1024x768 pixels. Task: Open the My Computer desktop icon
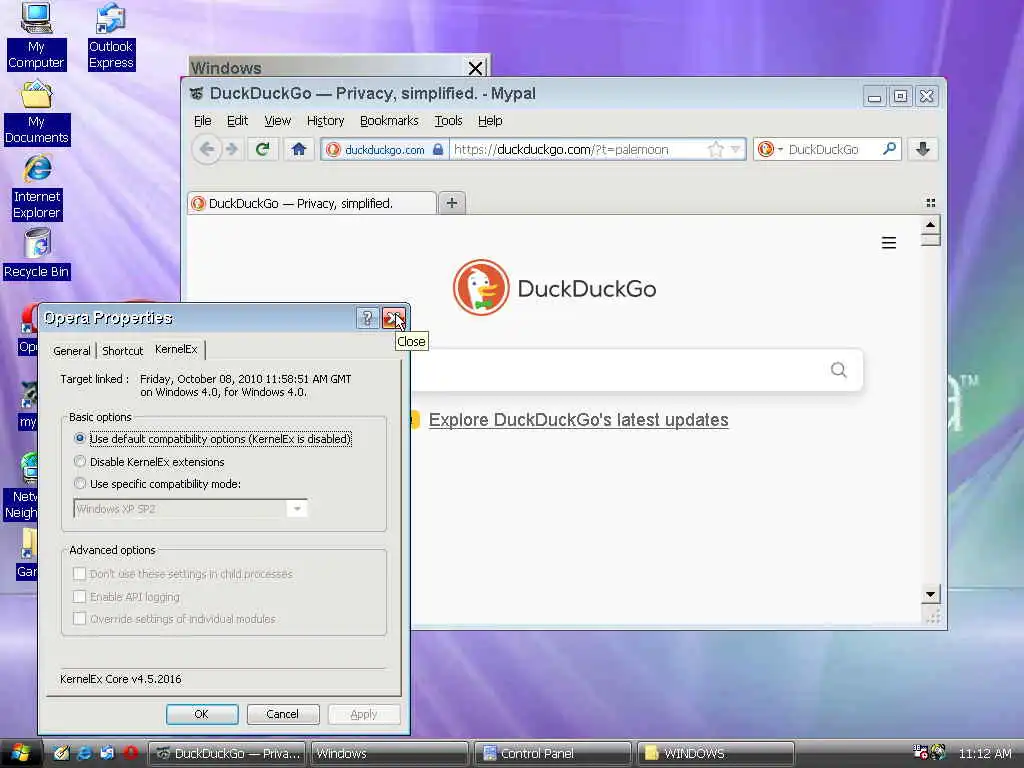pos(36,36)
